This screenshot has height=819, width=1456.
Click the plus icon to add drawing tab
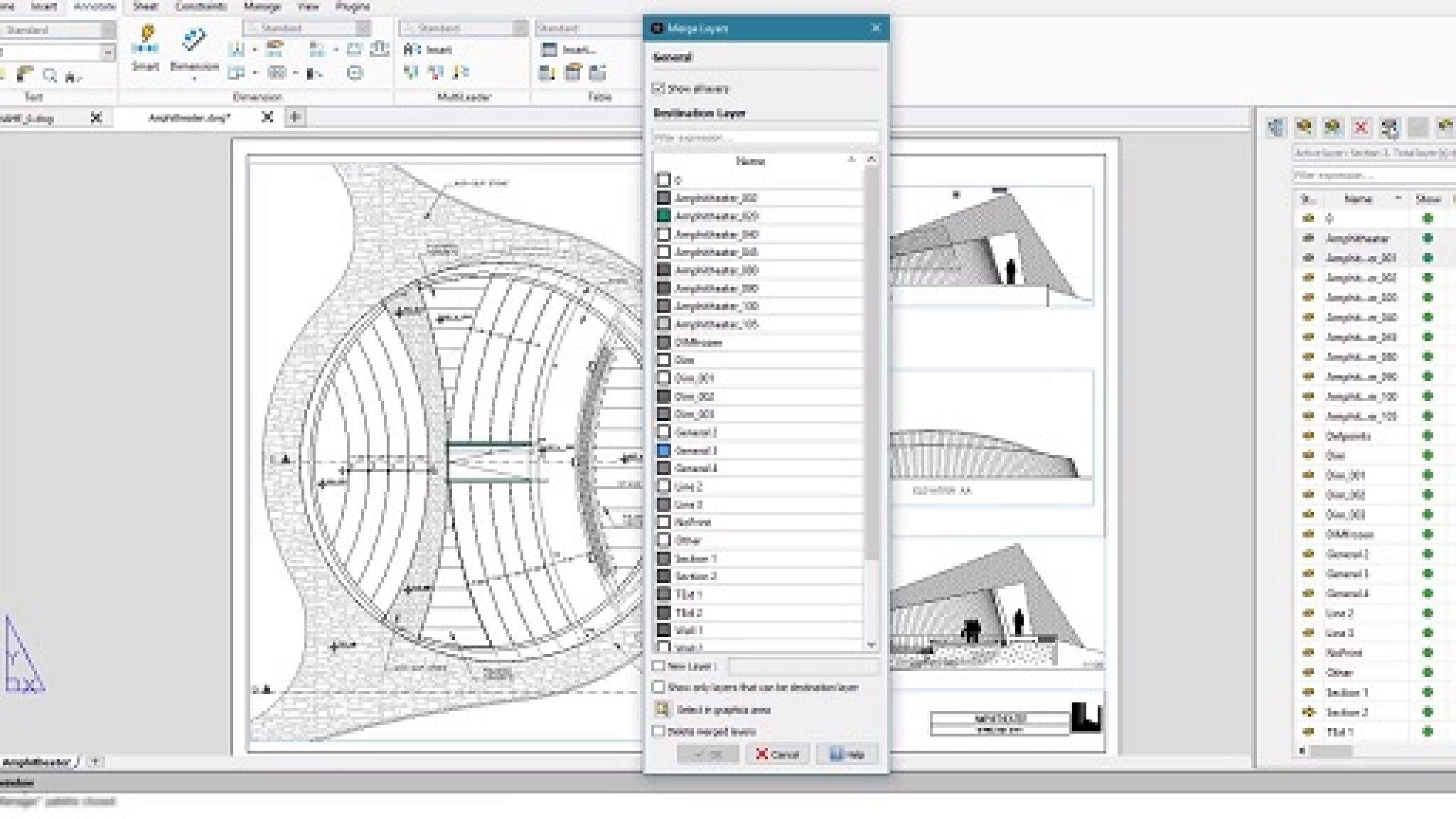pyautogui.click(x=296, y=117)
